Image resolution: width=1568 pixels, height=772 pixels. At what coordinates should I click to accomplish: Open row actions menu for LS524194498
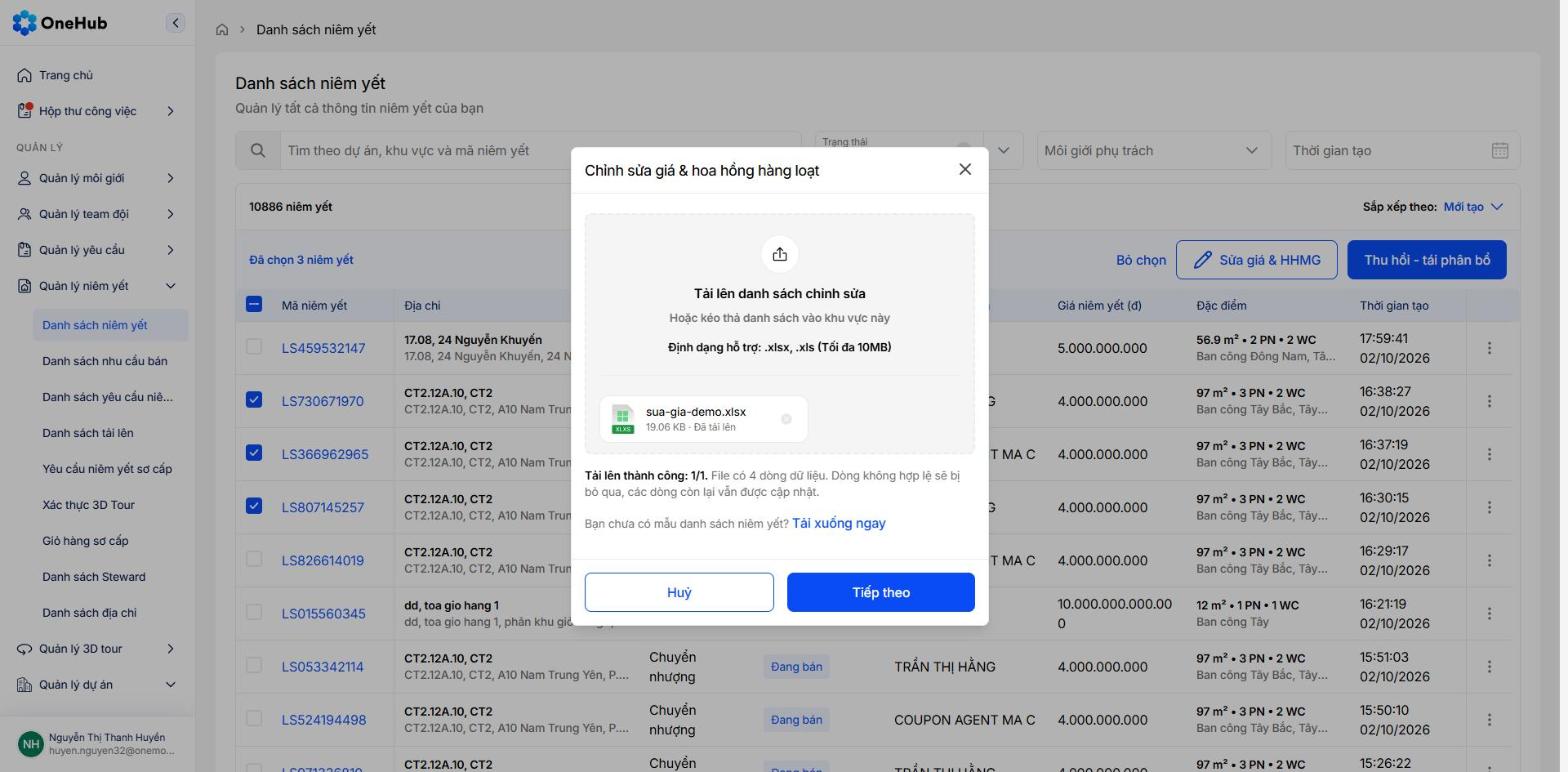click(x=1489, y=719)
